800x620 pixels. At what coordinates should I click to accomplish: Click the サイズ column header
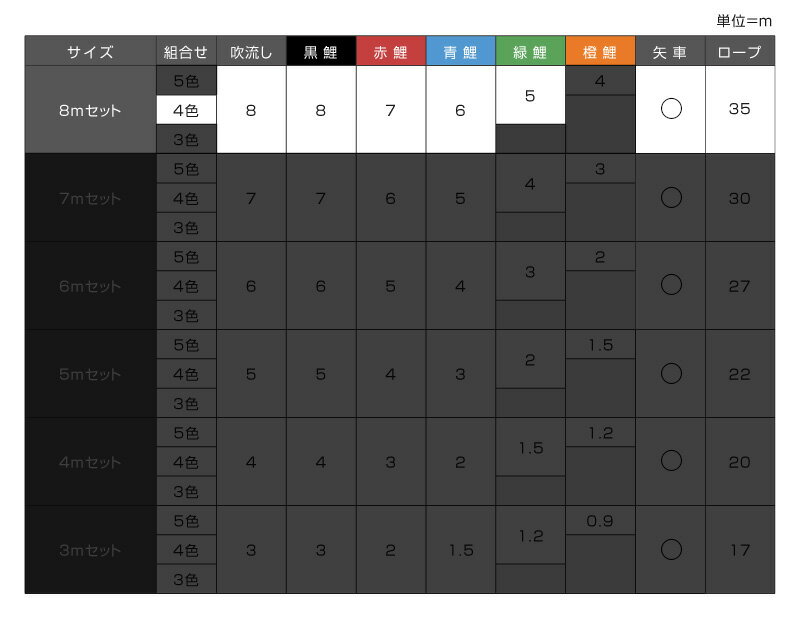point(90,52)
